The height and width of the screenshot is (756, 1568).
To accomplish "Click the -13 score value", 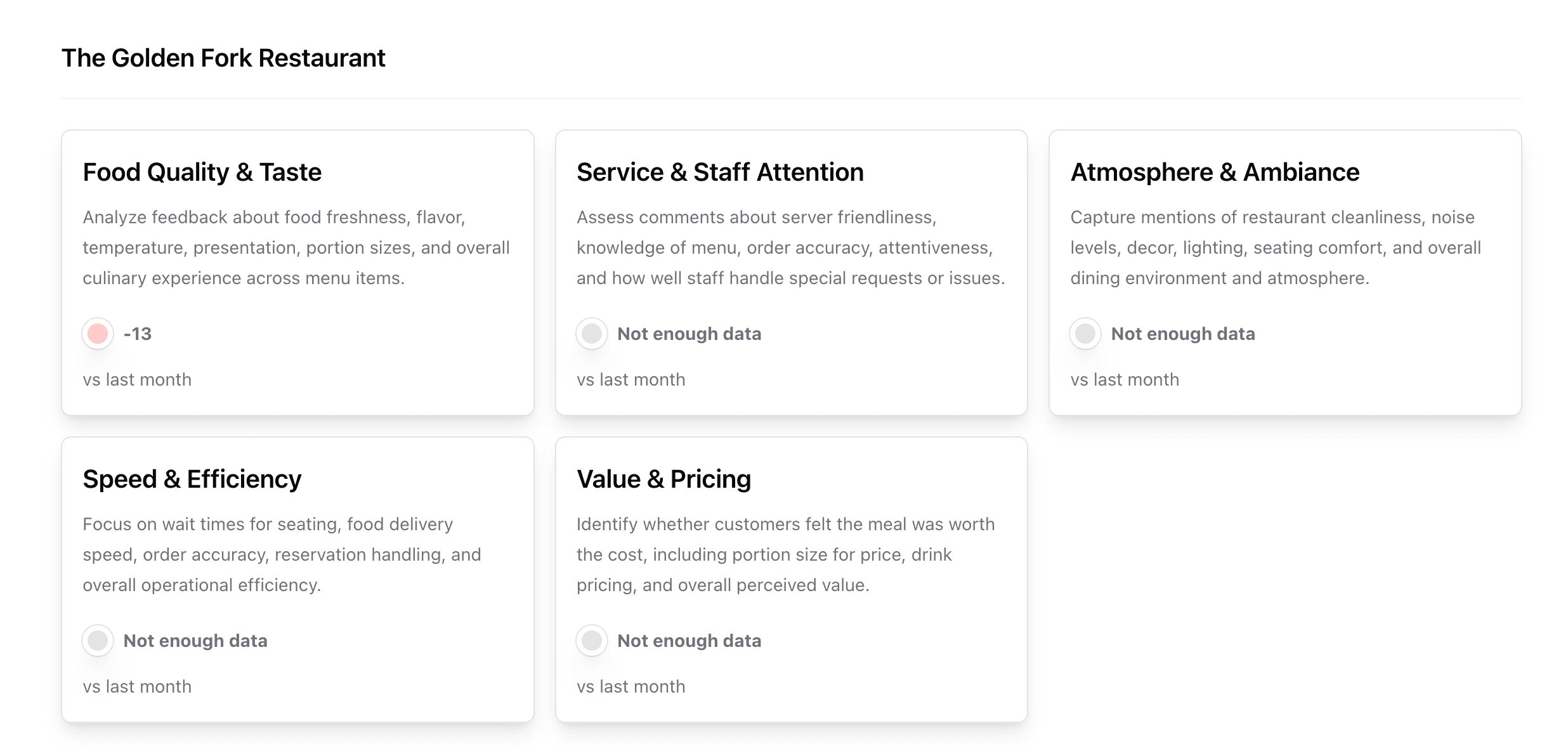I will tap(138, 334).
